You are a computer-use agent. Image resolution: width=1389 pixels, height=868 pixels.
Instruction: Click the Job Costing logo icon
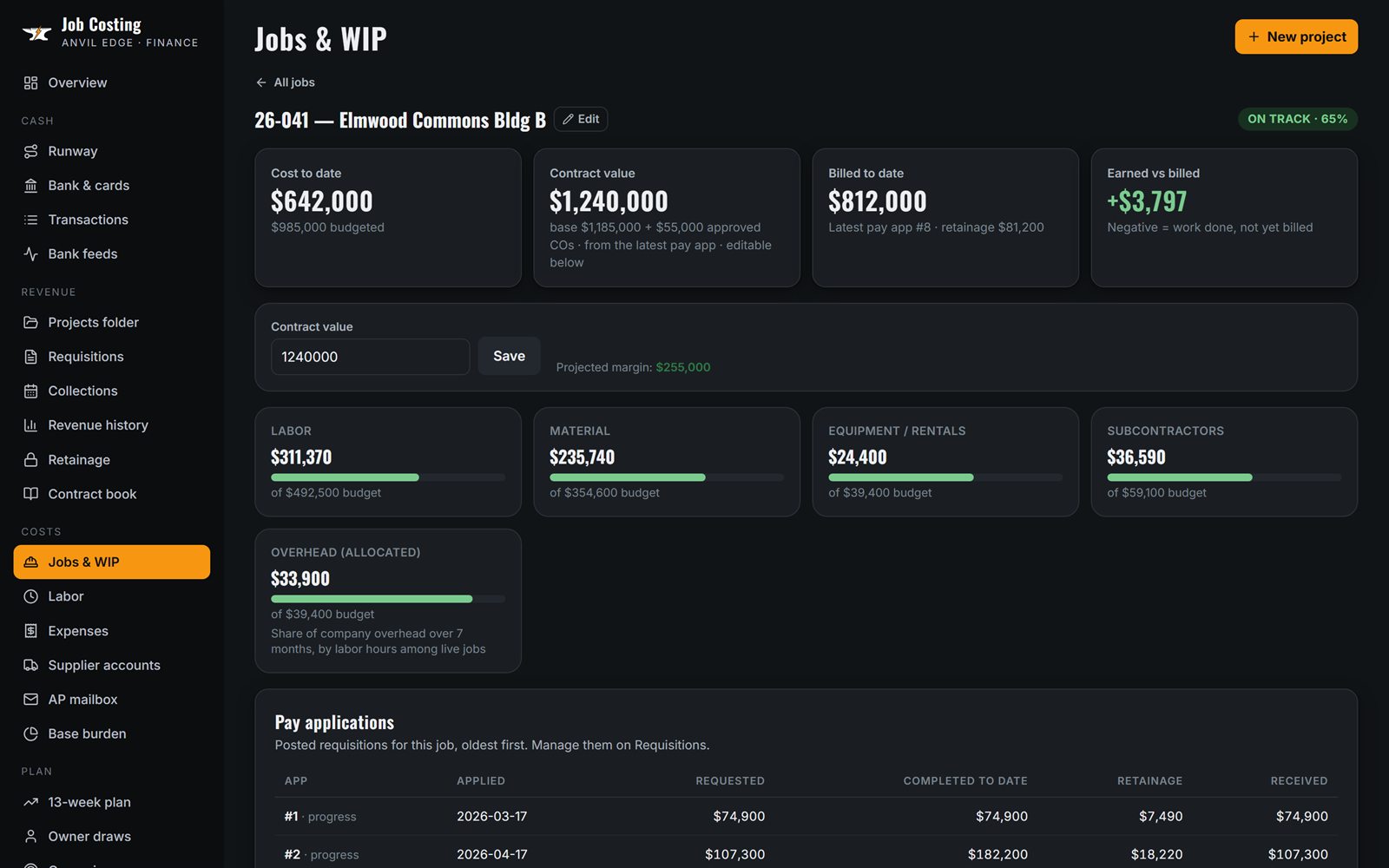click(36, 33)
